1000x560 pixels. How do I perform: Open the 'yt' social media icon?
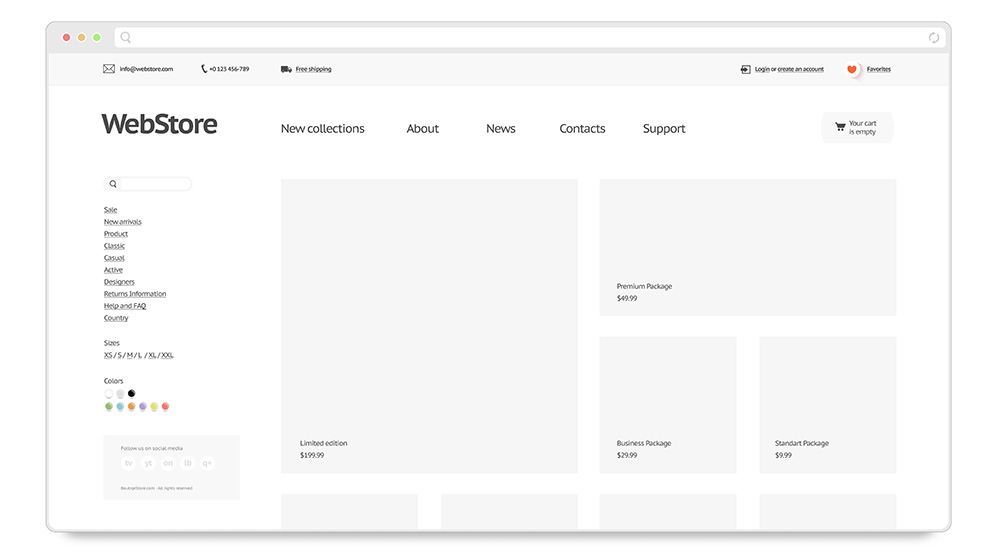click(148, 463)
